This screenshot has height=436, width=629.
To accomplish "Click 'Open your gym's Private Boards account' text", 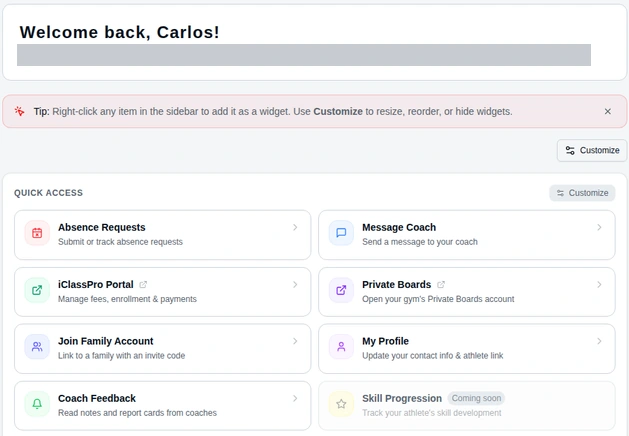I will (x=438, y=299).
